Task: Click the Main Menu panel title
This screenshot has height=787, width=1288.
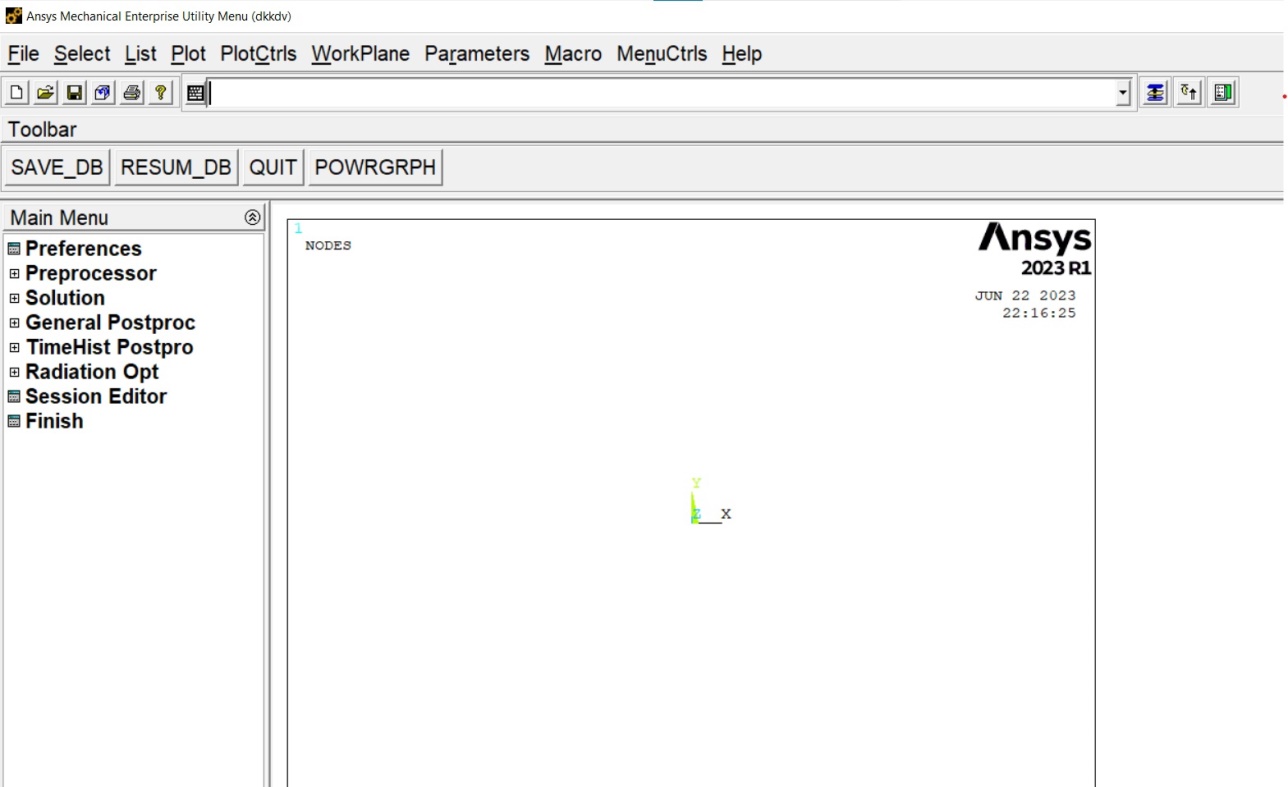Action: tap(59, 217)
